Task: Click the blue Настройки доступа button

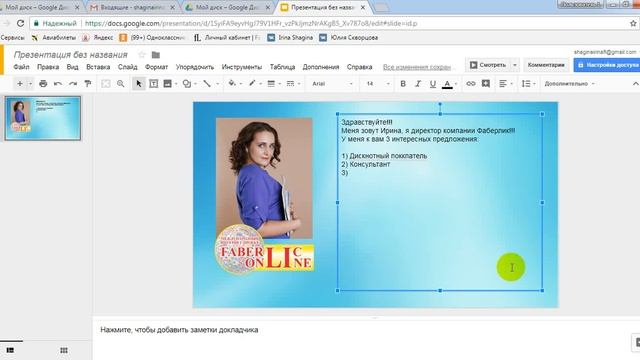Action: (x=607, y=65)
